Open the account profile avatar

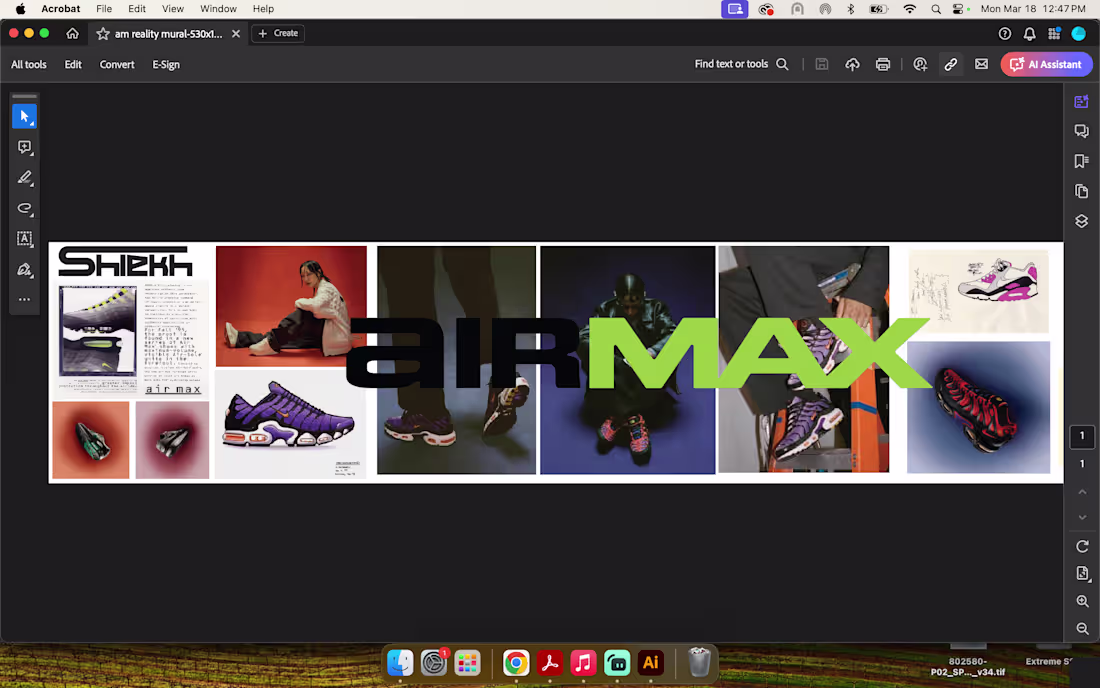tap(1078, 34)
